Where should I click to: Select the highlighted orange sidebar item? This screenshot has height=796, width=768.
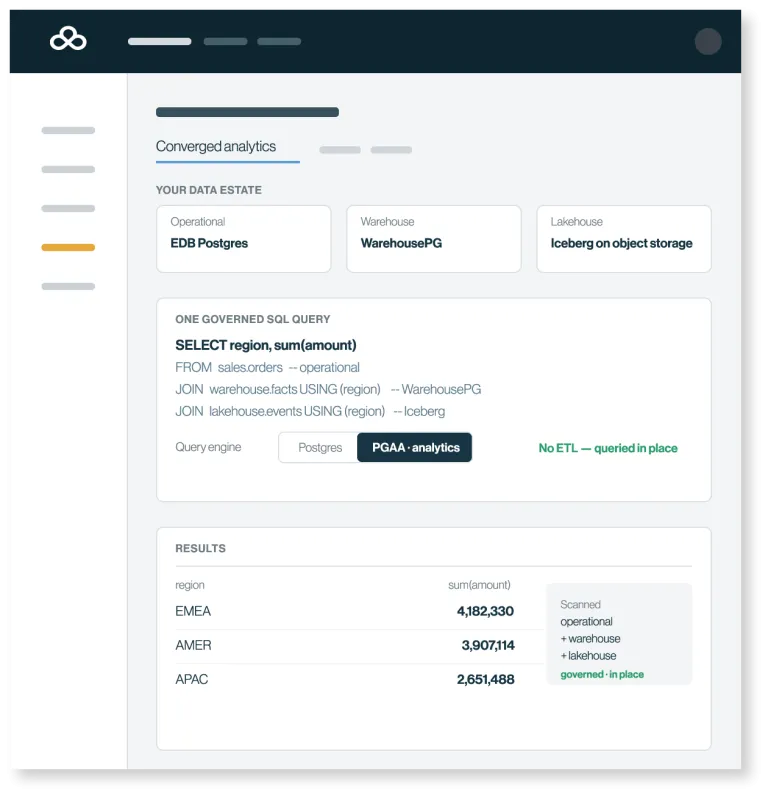pyautogui.click(x=68, y=247)
